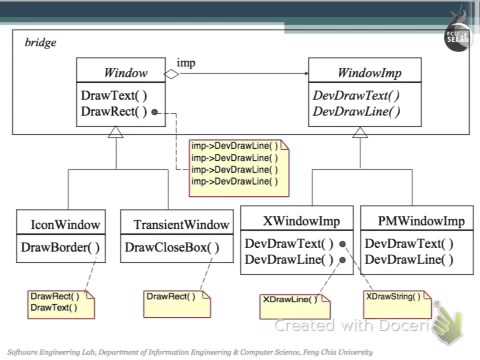Click the italic DevDrawText() in WindowImp
480x360 pixels.
pos(356,96)
